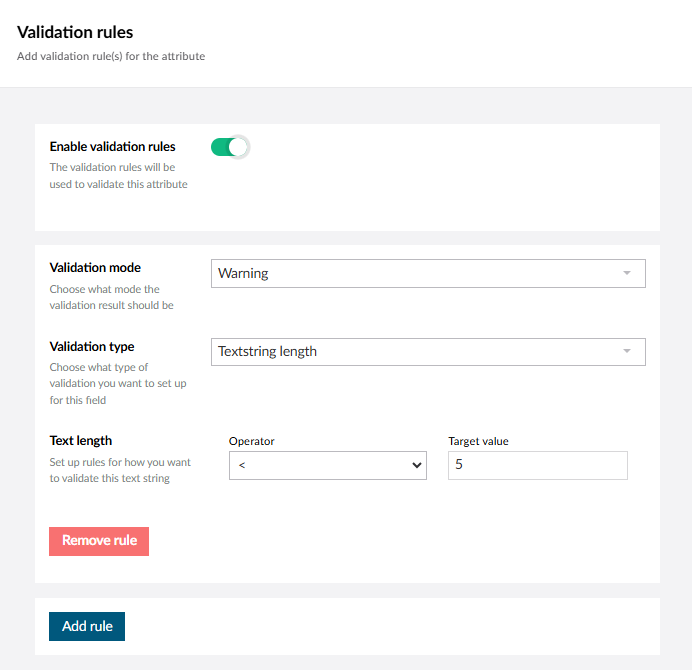Image resolution: width=692 pixels, height=670 pixels.
Task: Click the chevron icon in the Operator select
Action: 416,465
